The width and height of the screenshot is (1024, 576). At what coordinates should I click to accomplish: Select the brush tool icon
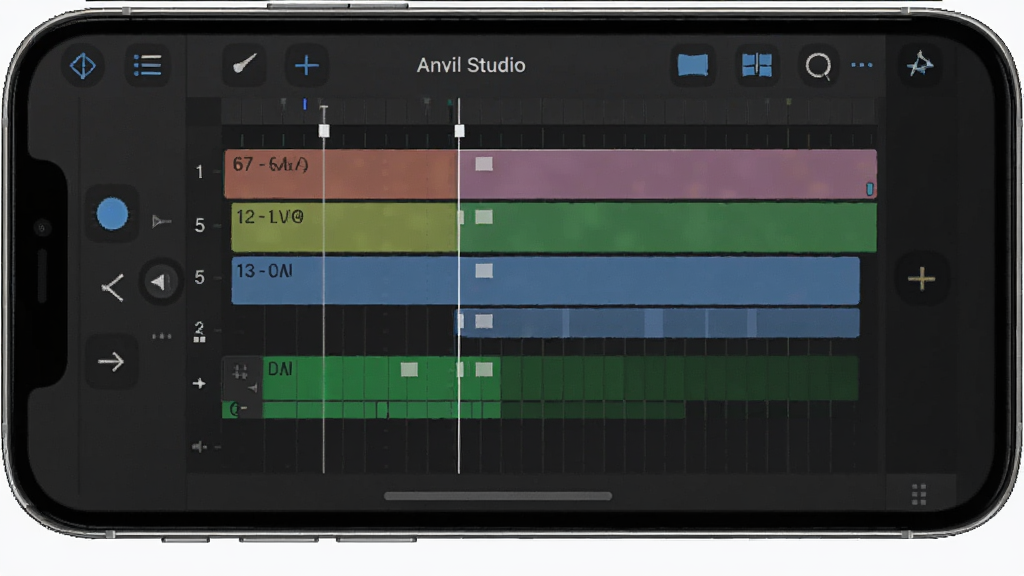(x=244, y=65)
